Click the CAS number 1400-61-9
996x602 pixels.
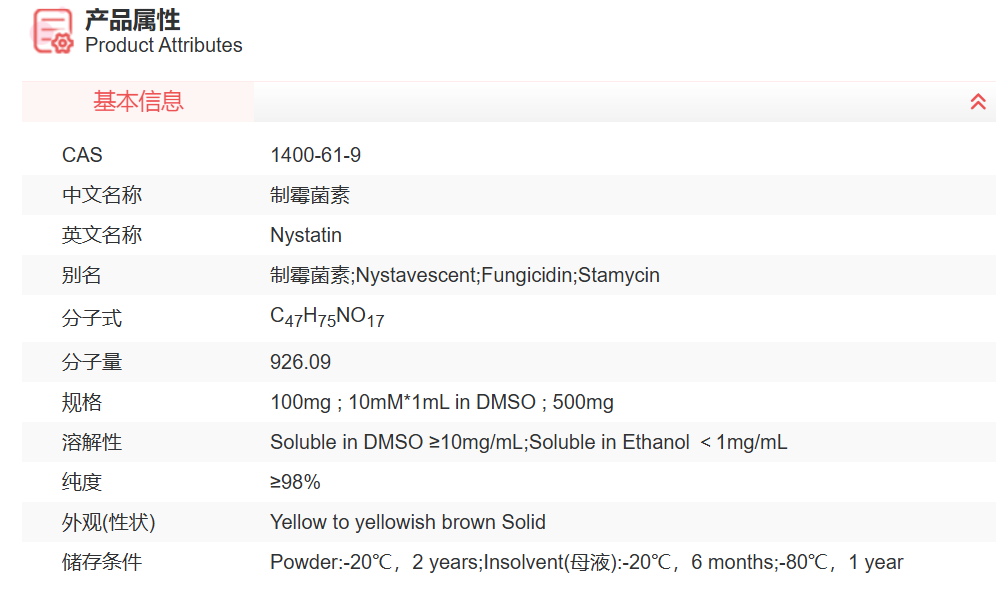click(315, 155)
